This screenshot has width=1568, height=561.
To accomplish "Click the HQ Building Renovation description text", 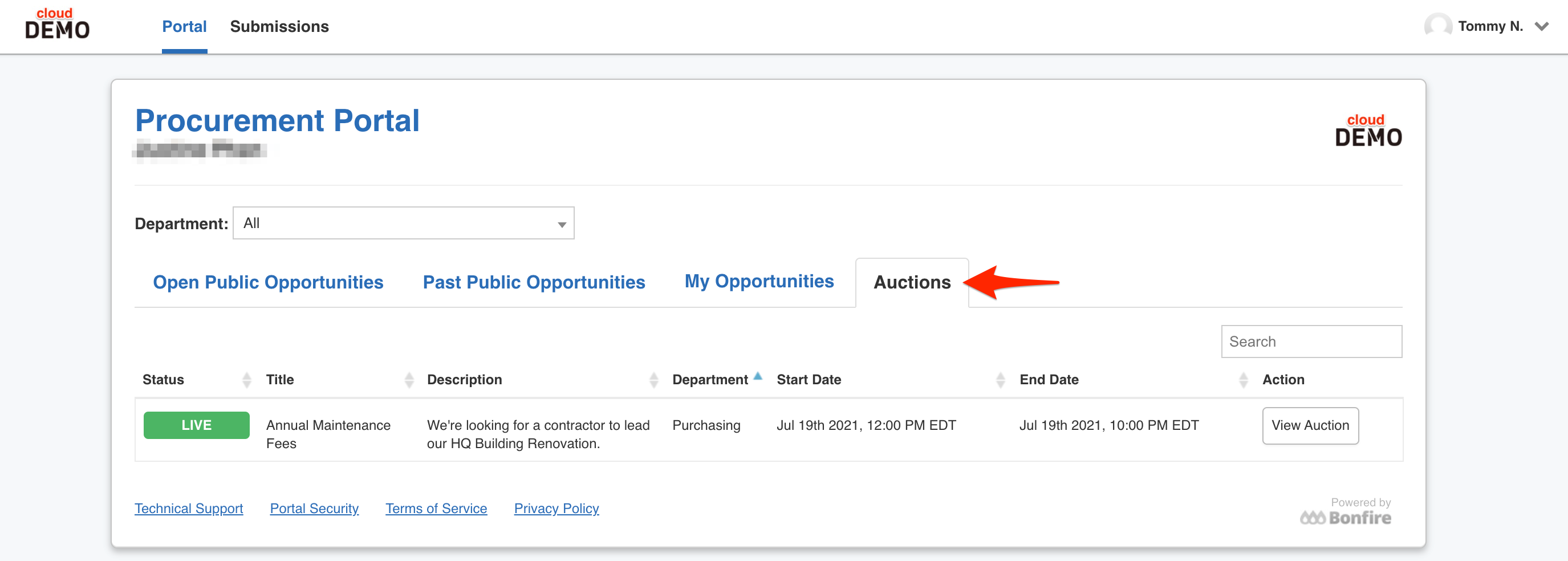I will (x=538, y=434).
